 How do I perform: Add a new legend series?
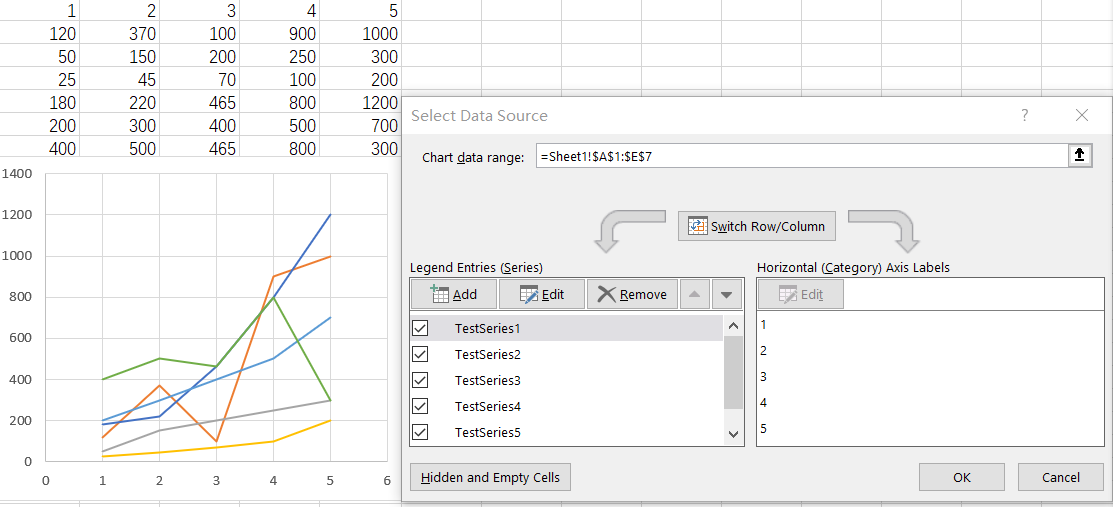tap(453, 294)
